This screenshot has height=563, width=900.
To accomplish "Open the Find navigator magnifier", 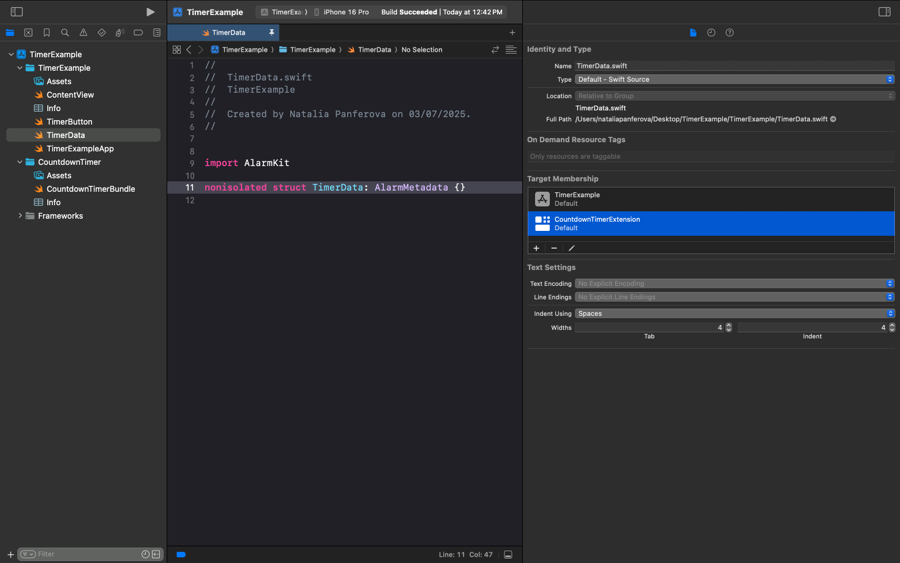I will click(x=65, y=33).
